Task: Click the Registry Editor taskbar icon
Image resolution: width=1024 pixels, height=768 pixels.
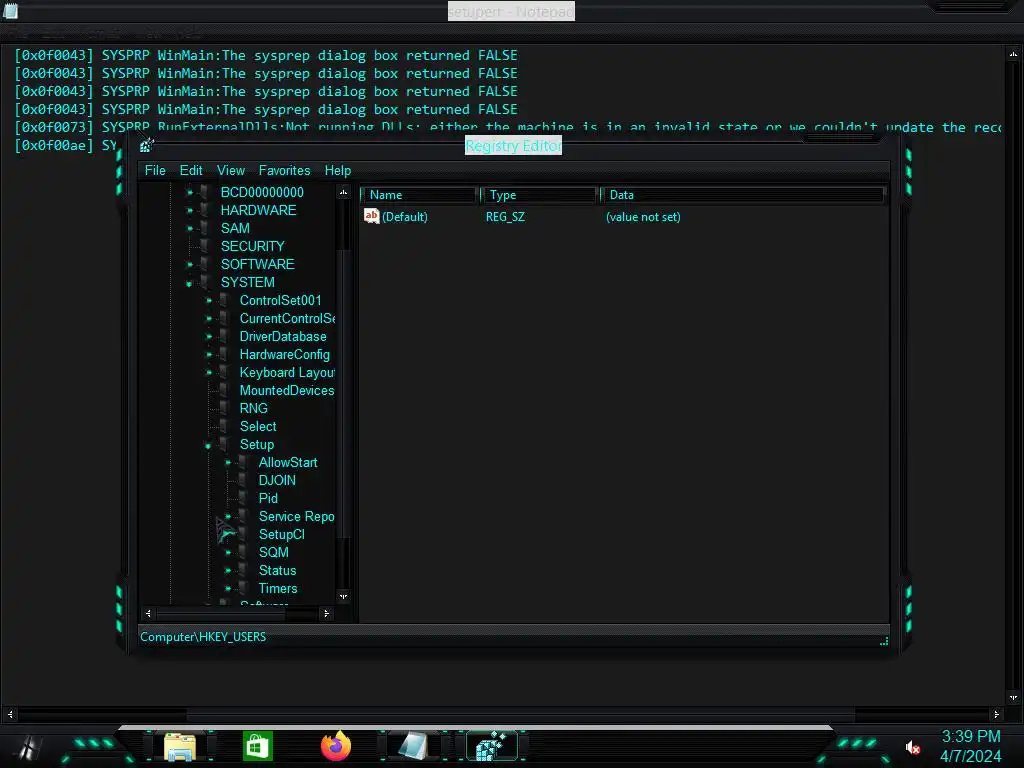Action: pyautogui.click(x=491, y=746)
